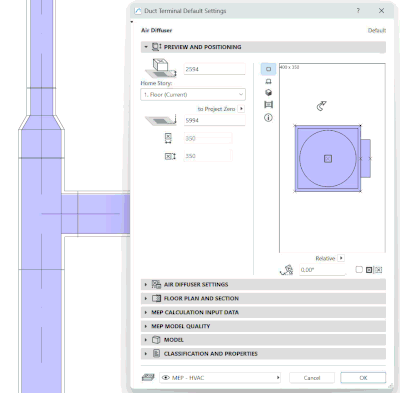This screenshot has height=393, width=400.
Task: Open the 'to Project Zero' reference flyout
Action: [x=242, y=109]
